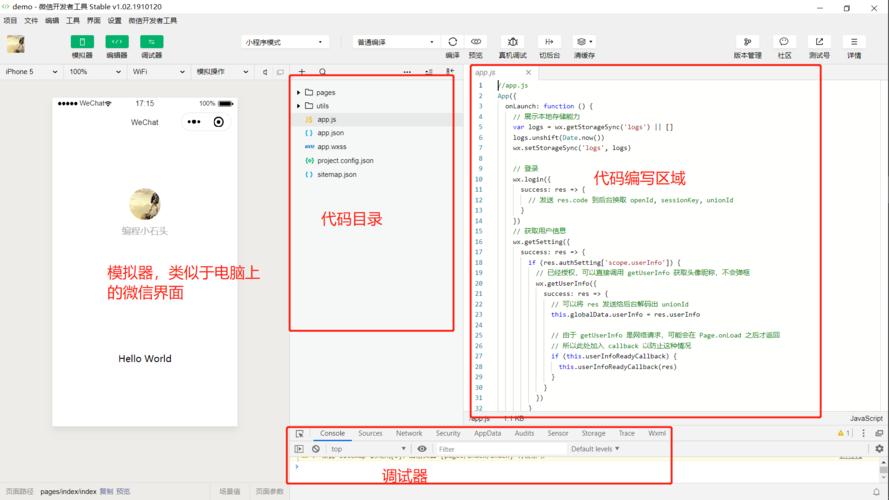Open the 界面 (Interface) menu
Viewport: 889px width, 500px height.
click(94, 20)
